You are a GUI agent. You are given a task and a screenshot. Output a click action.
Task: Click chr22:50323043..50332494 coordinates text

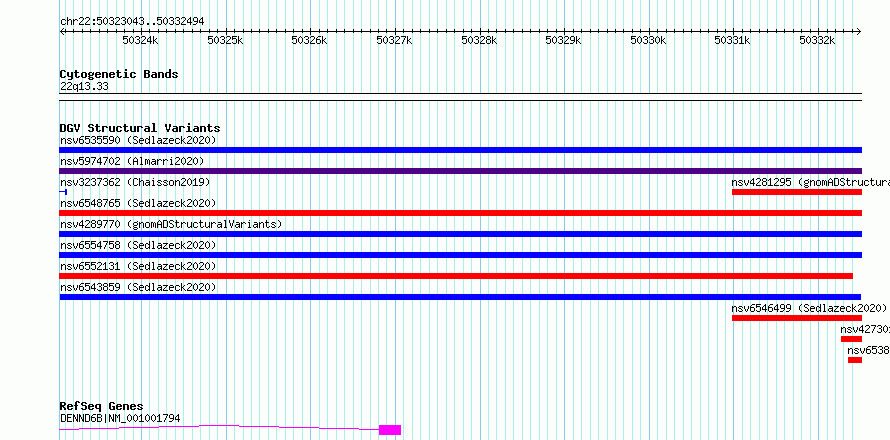pyautogui.click(x=132, y=22)
